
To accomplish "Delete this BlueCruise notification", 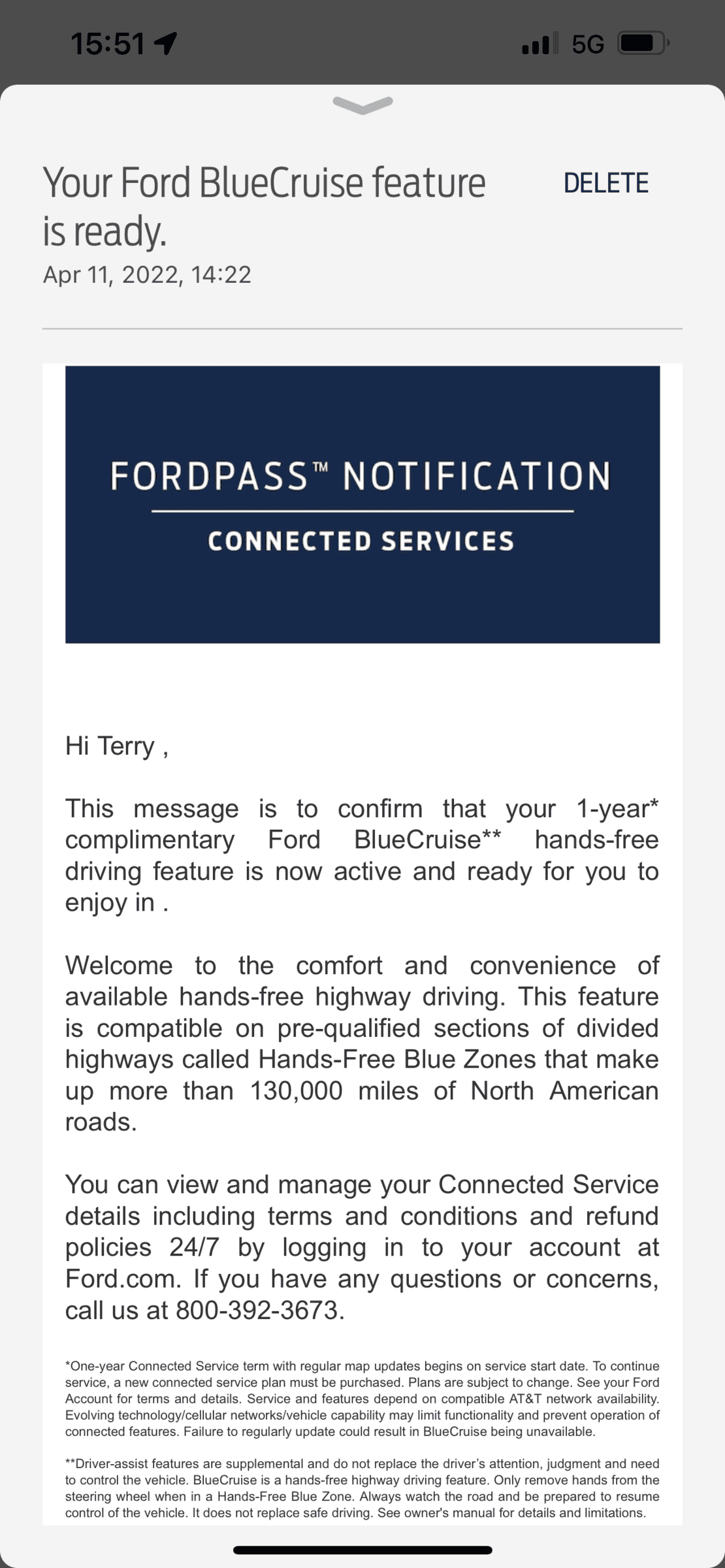I will 606,184.
